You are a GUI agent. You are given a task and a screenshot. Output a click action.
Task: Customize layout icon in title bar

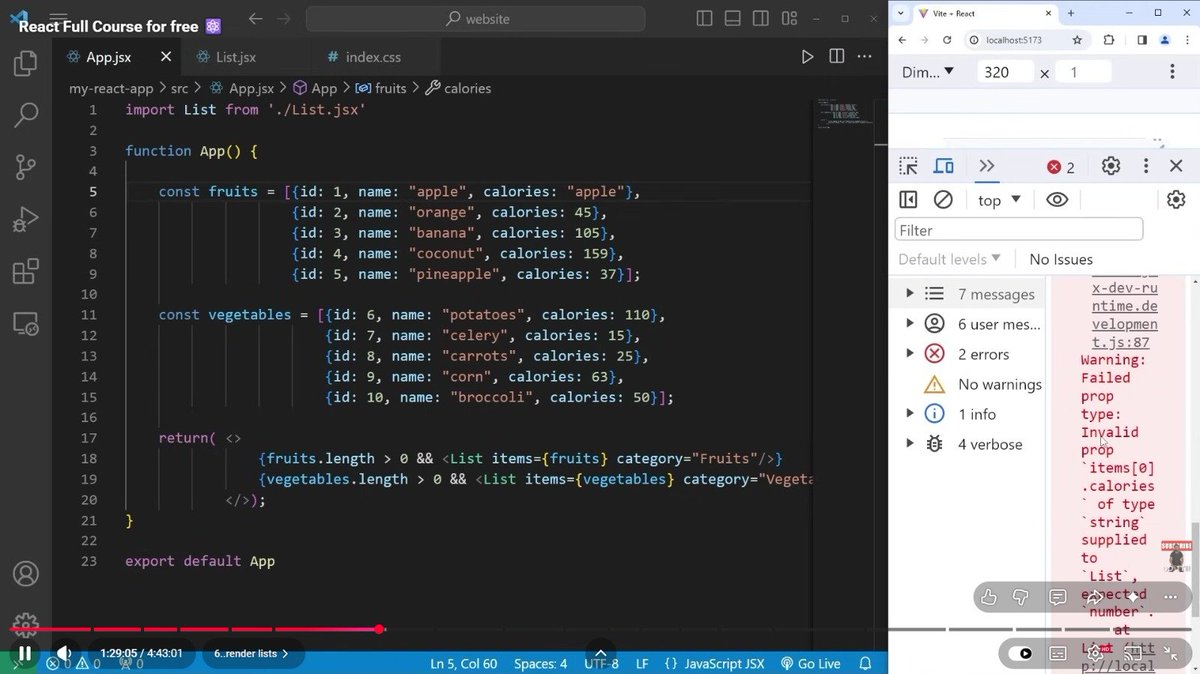[x=789, y=18]
